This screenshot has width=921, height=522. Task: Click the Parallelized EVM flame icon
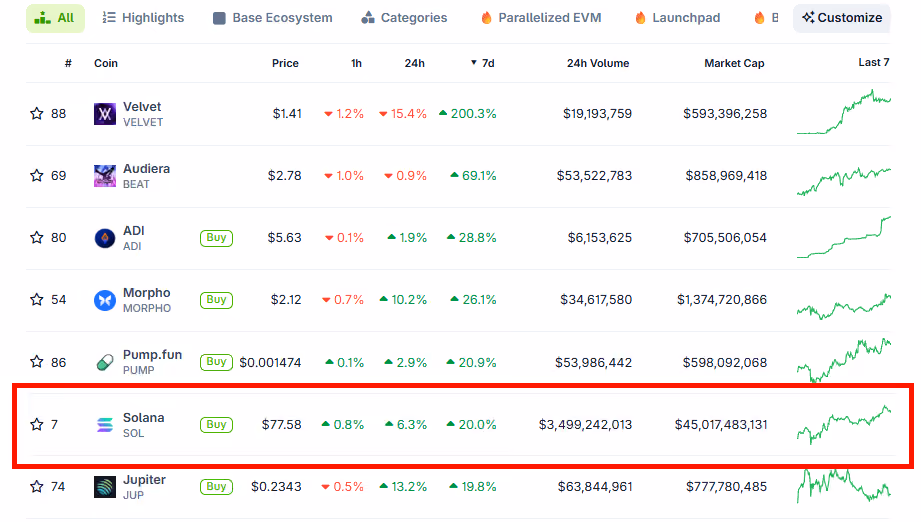[486, 18]
